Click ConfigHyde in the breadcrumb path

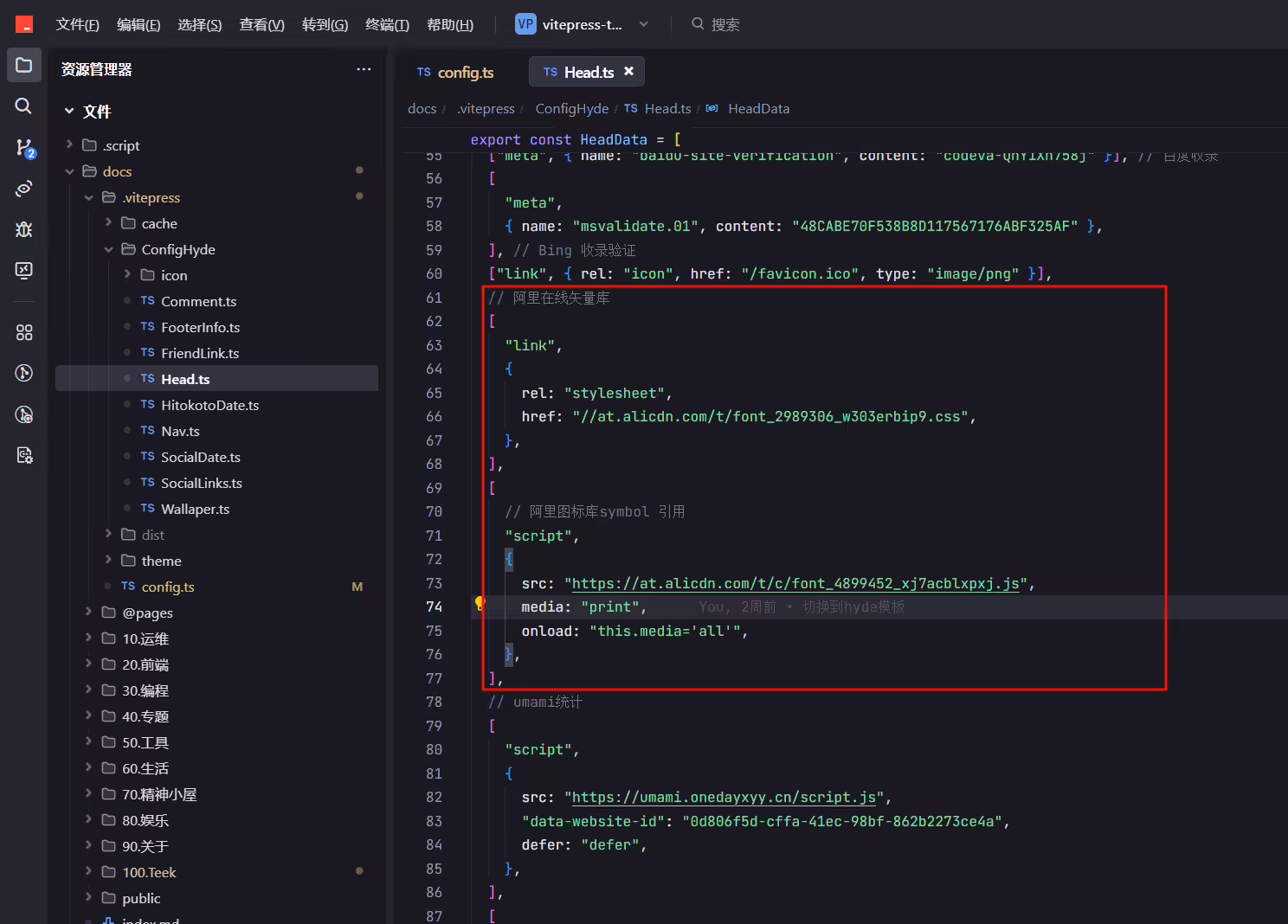coord(571,108)
